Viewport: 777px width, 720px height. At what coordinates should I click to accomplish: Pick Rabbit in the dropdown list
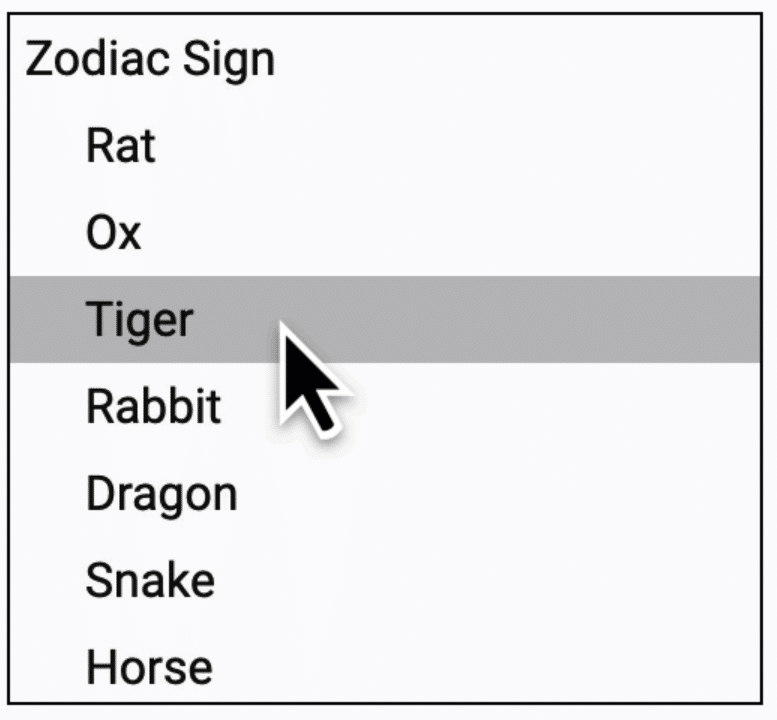click(153, 407)
